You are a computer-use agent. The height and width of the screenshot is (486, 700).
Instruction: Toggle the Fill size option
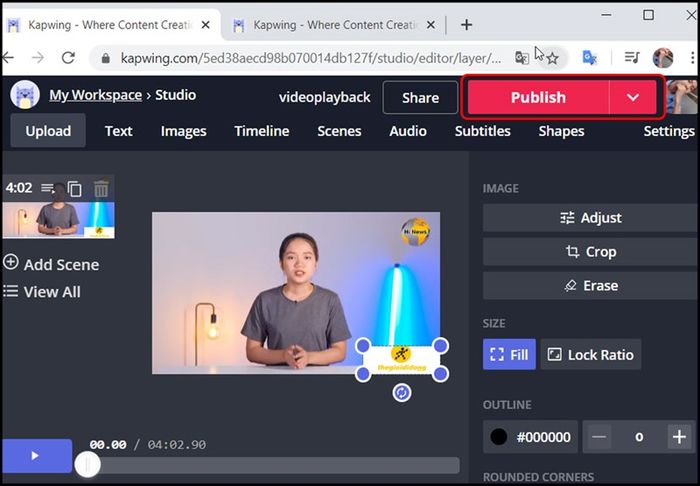tap(509, 354)
